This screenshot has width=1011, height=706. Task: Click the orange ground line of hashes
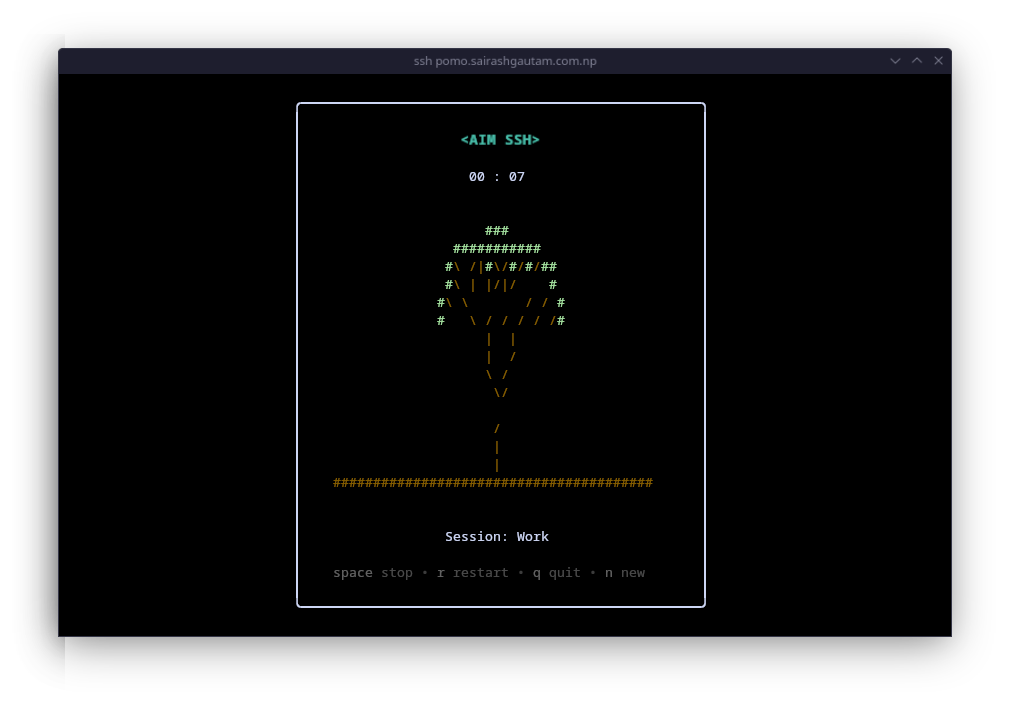(x=493, y=483)
